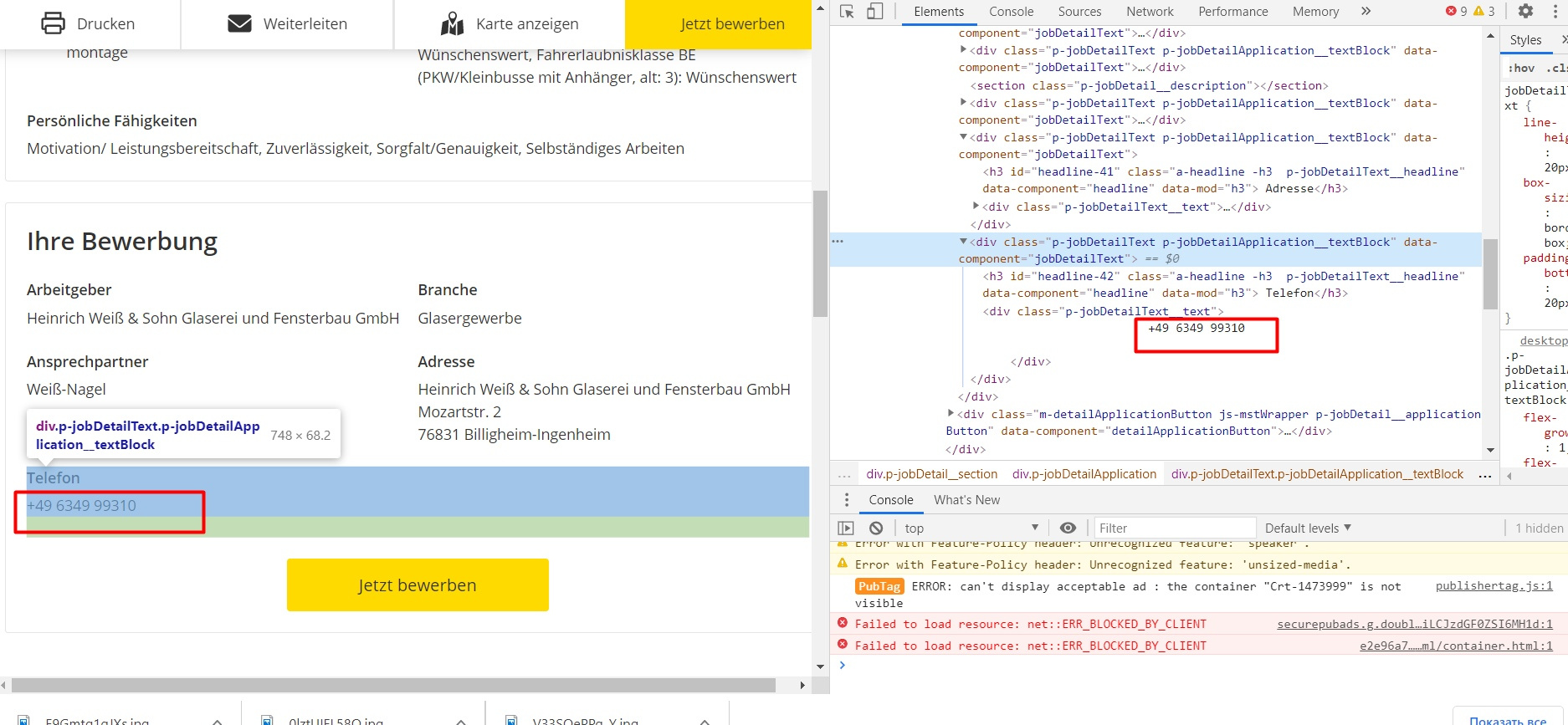Open the Network tab
Image resolution: width=1568 pixels, height=725 pixels.
coord(1150,12)
